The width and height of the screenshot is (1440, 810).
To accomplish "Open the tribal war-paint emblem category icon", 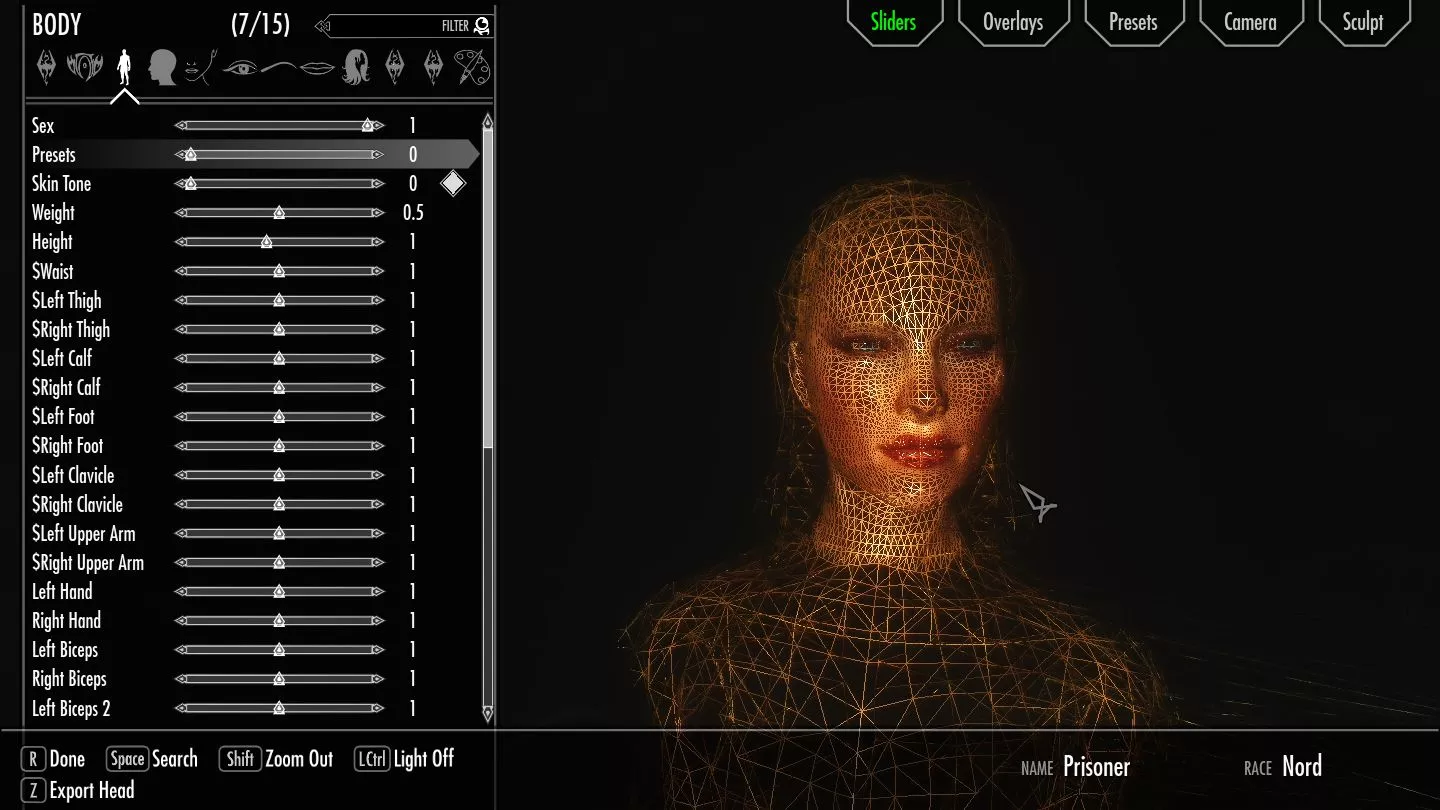I will [x=85, y=68].
